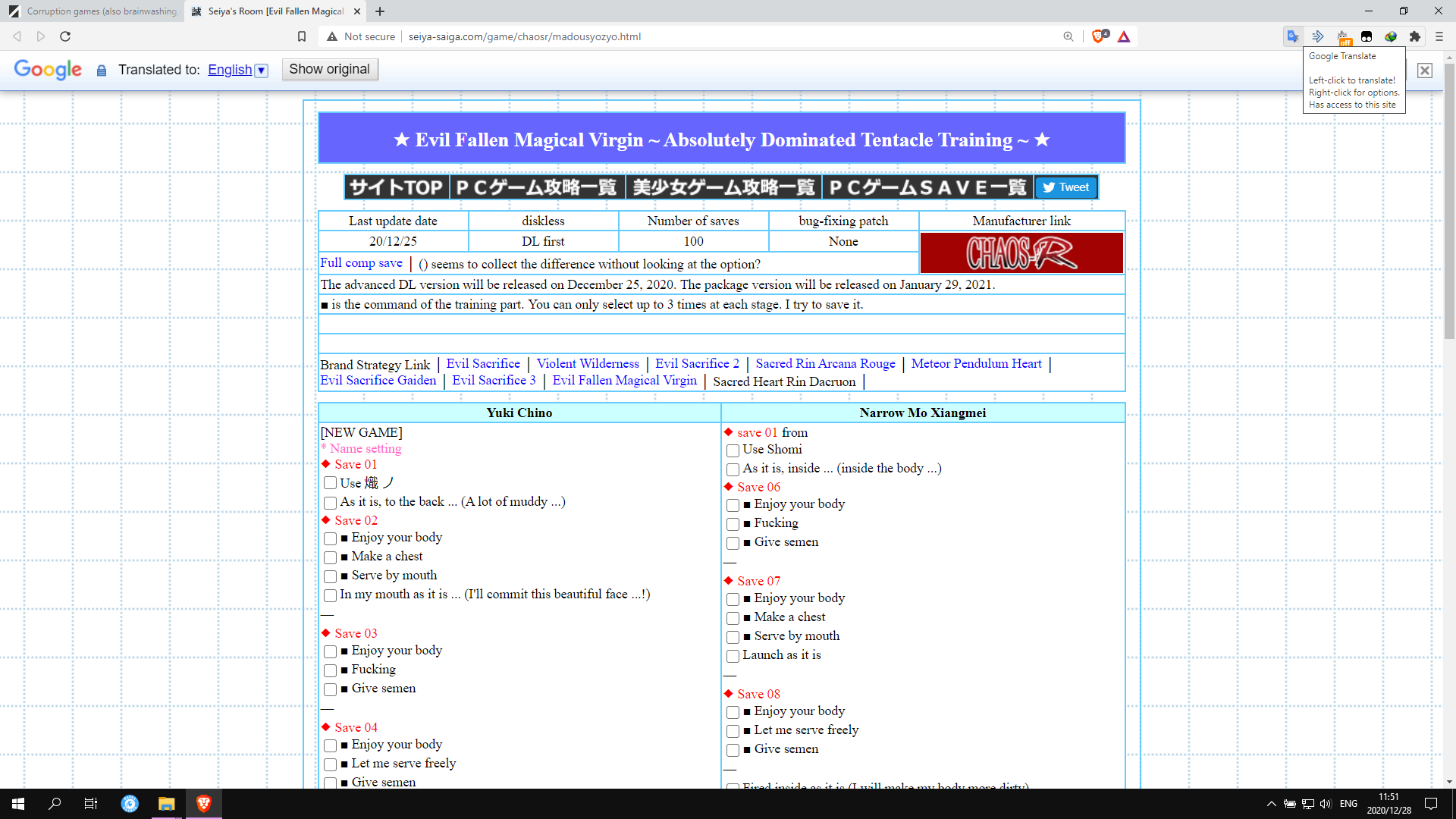Open the Full comp save link
The width and height of the screenshot is (1456, 819).
coord(361,262)
